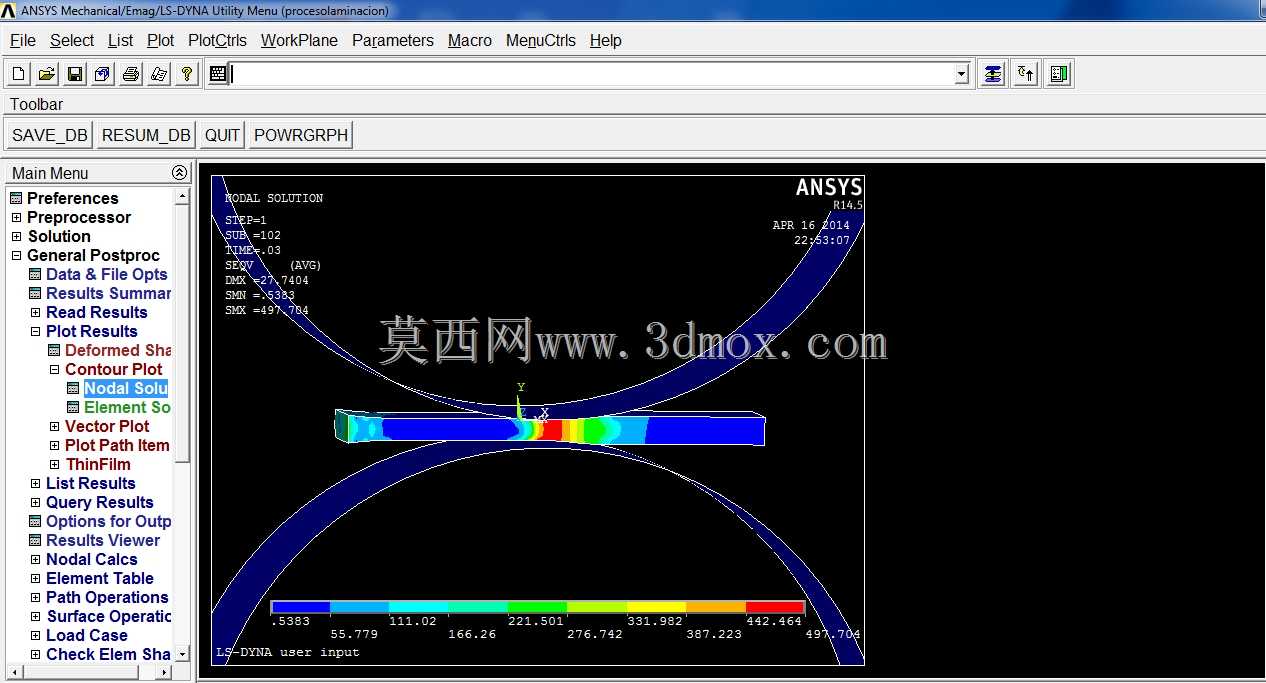Image resolution: width=1266 pixels, height=683 pixels.
Task: Expand the Element Table node
Action: point(35,578)
